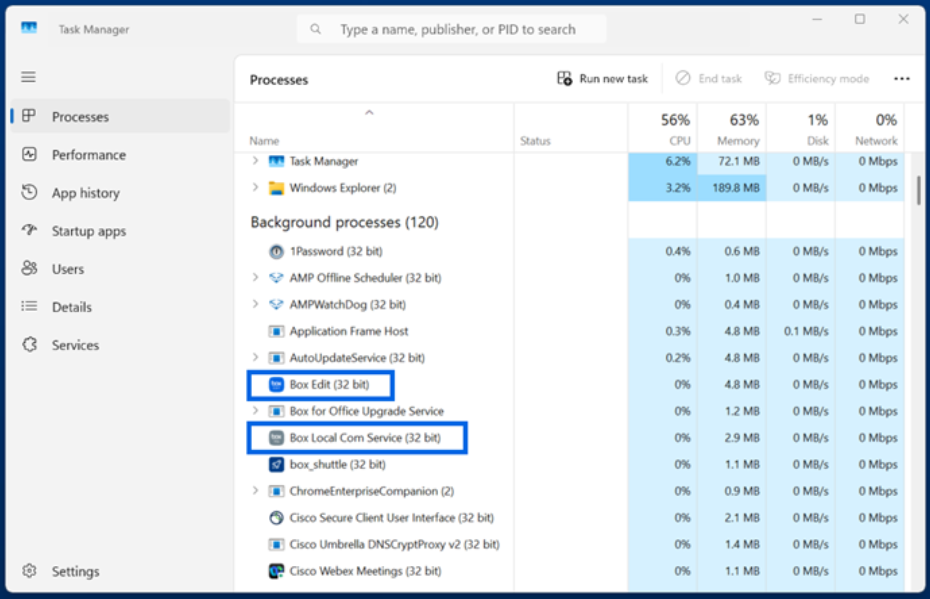The width and height of the screenshot is (930, 599).
Task: Expand the Windows Explorer process group
Action: (x=256, y=187)
